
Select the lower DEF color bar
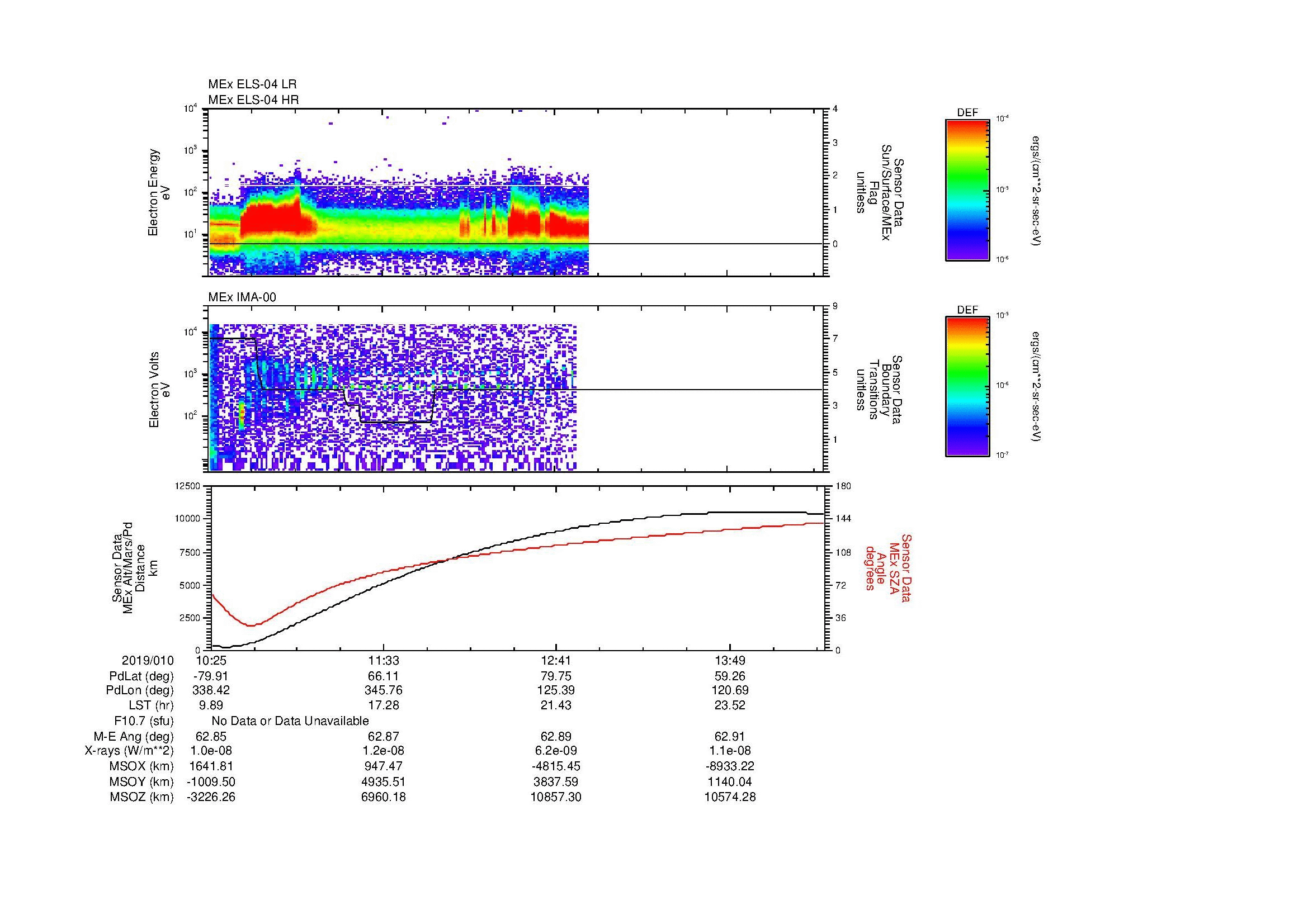(967, 387)
